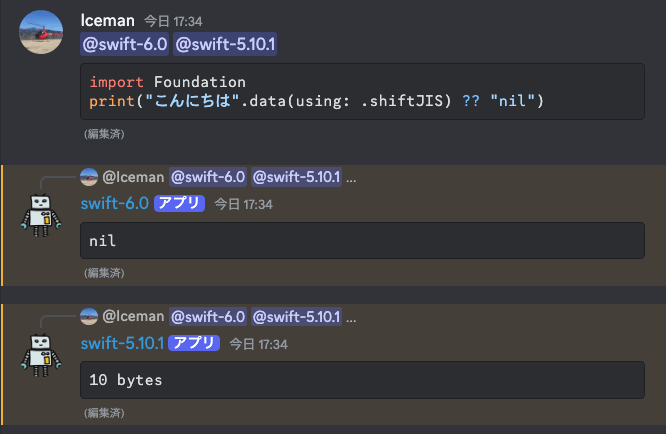Jump to original via @Iceman in swift-5.10.1 reply
This screenshot has height=434, width=666.
(133, 316)
